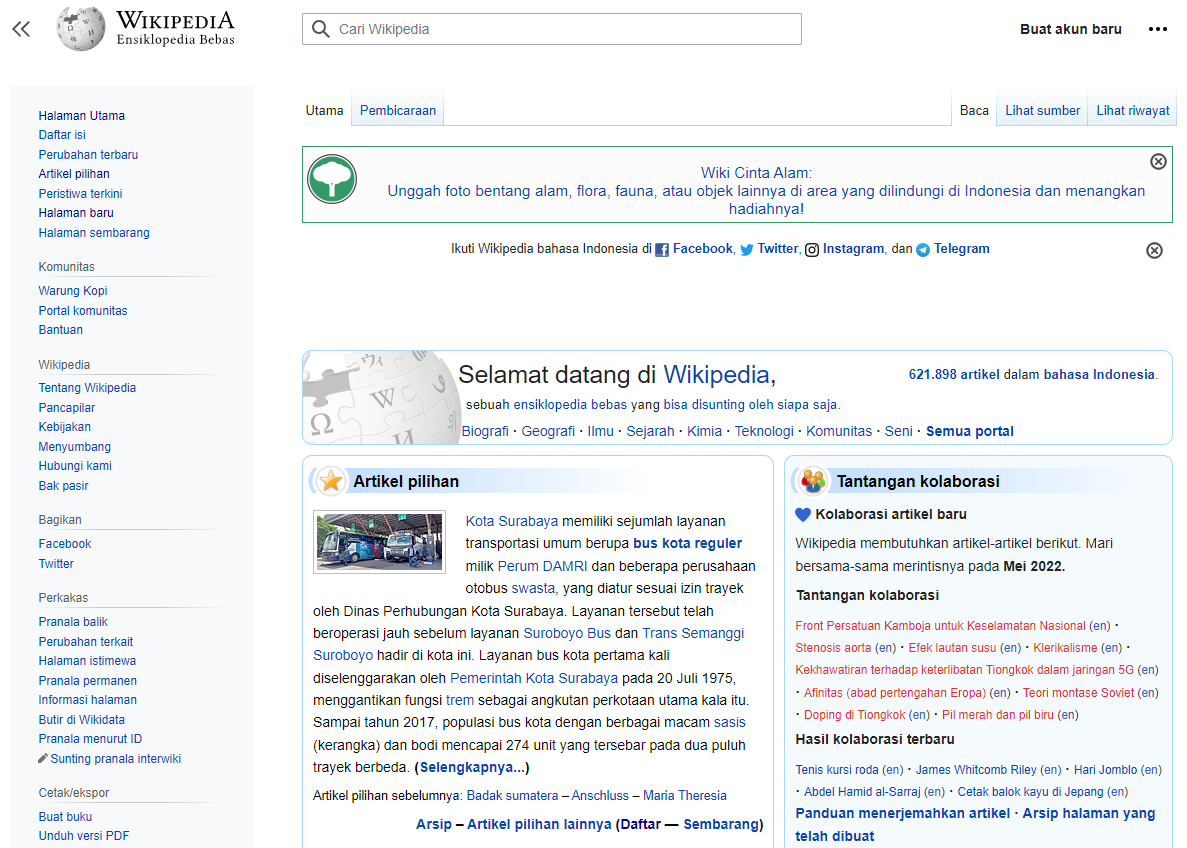Open Halaman sembarang link
The image size is (1187, 848).
94,232
